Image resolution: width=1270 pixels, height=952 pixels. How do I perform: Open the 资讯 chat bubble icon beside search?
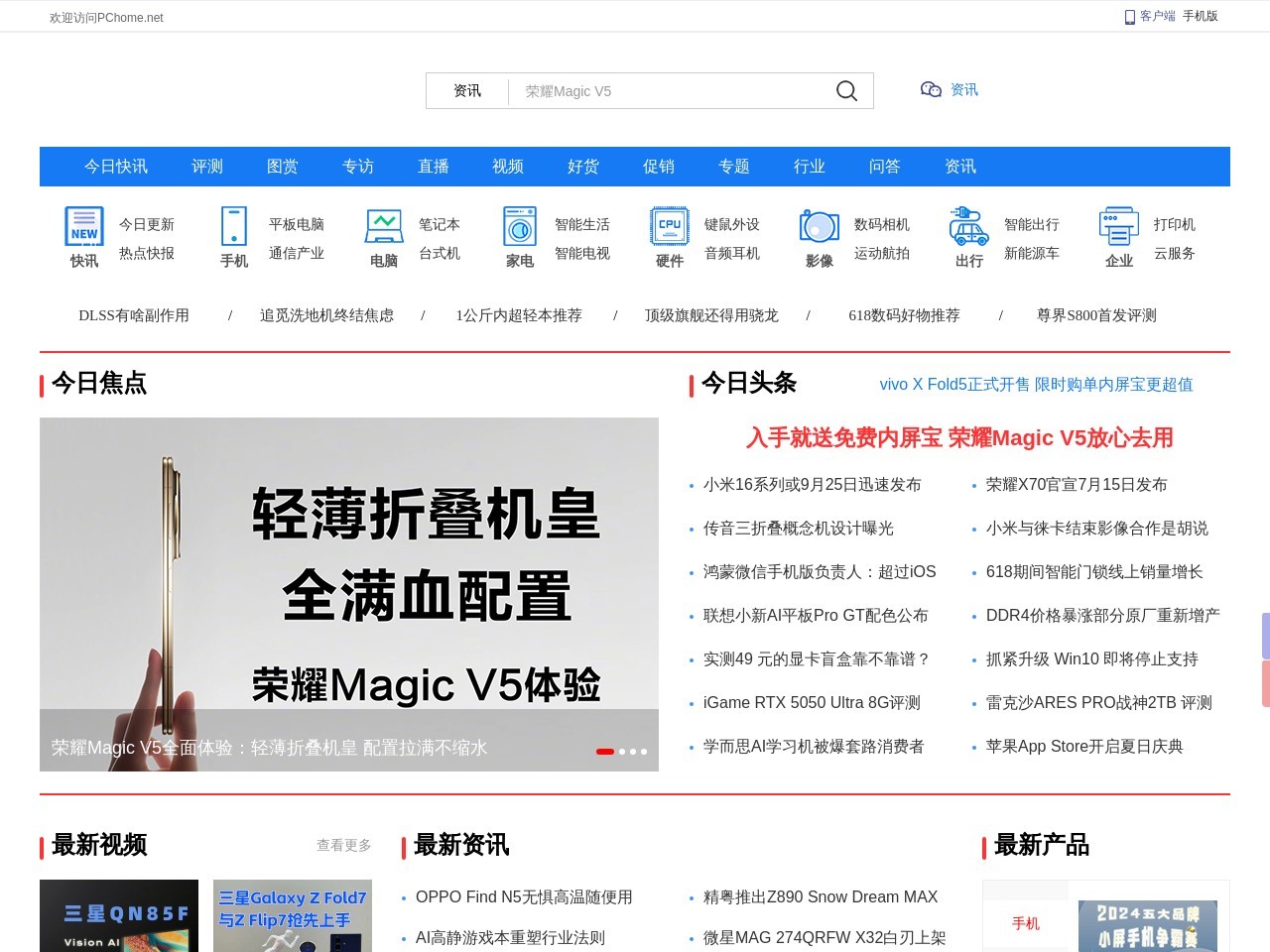(x=930, y=89)
